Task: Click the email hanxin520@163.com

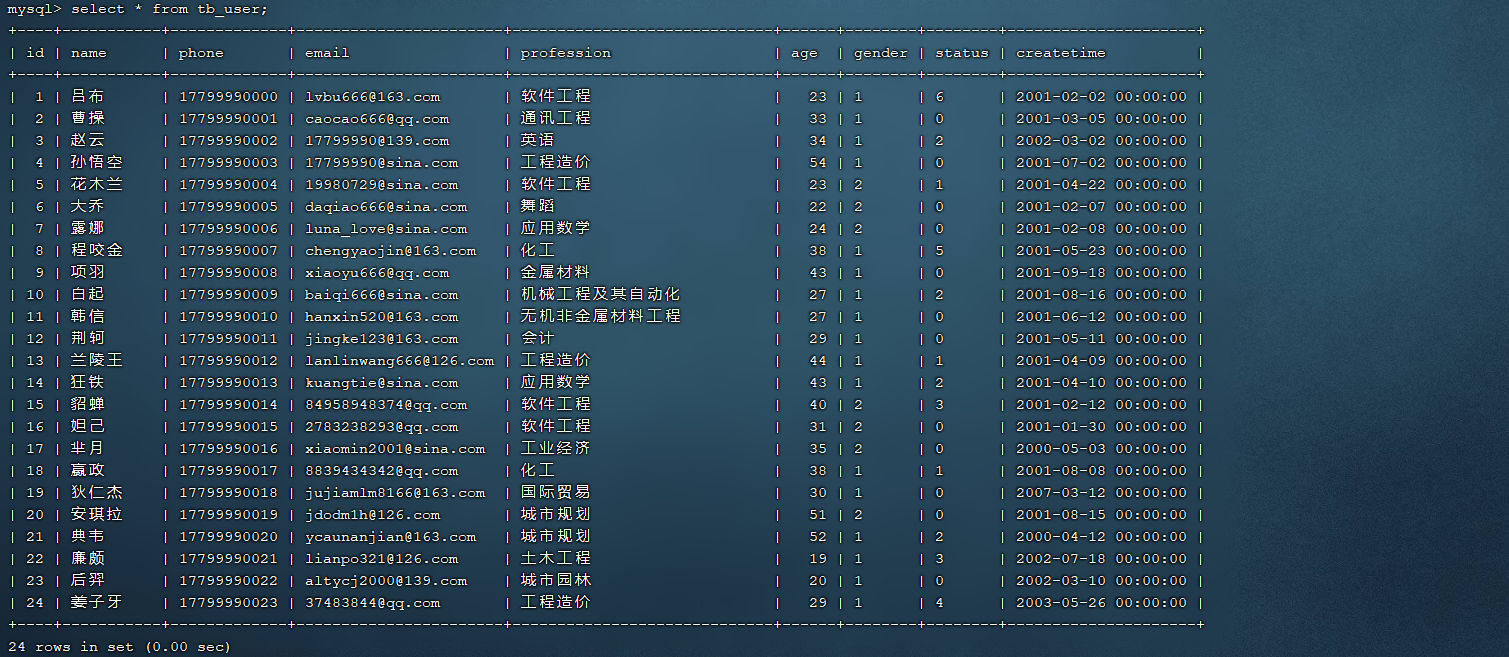Action: tap(381, 317)
